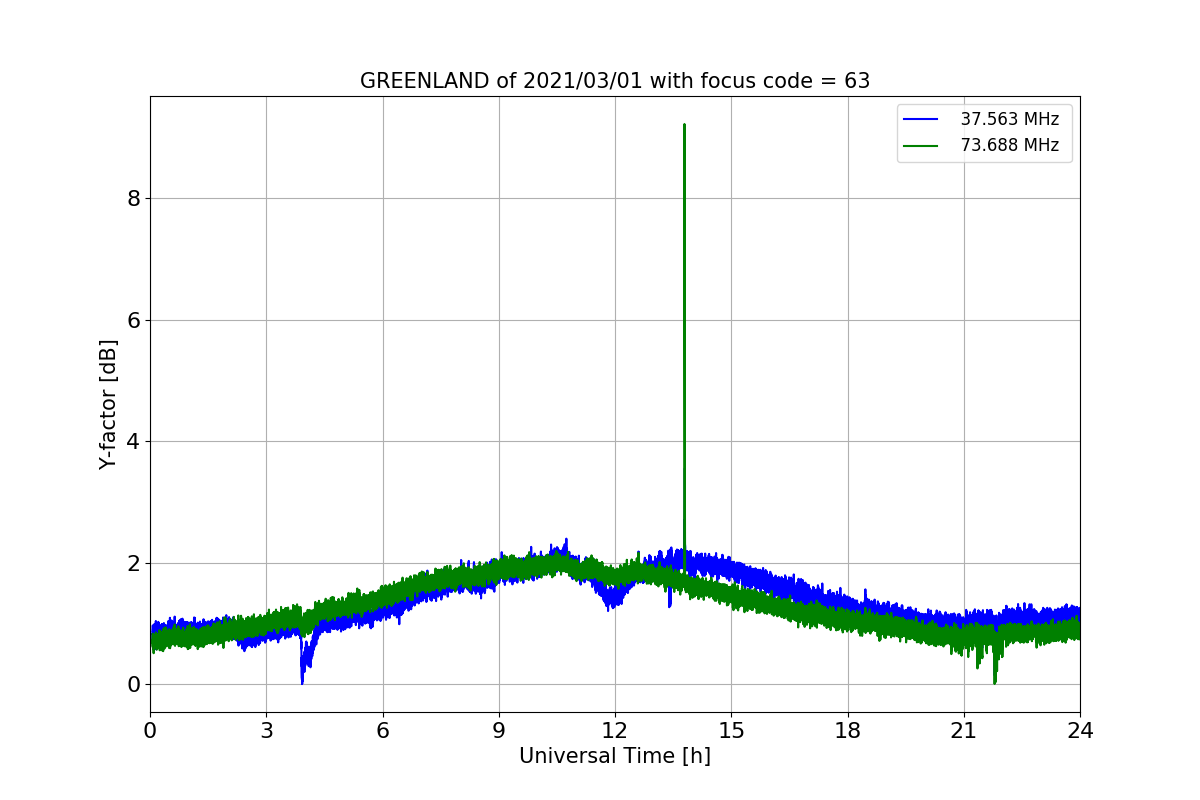
Task: Click x-axis tick label 12
Action: pos(615,730)
